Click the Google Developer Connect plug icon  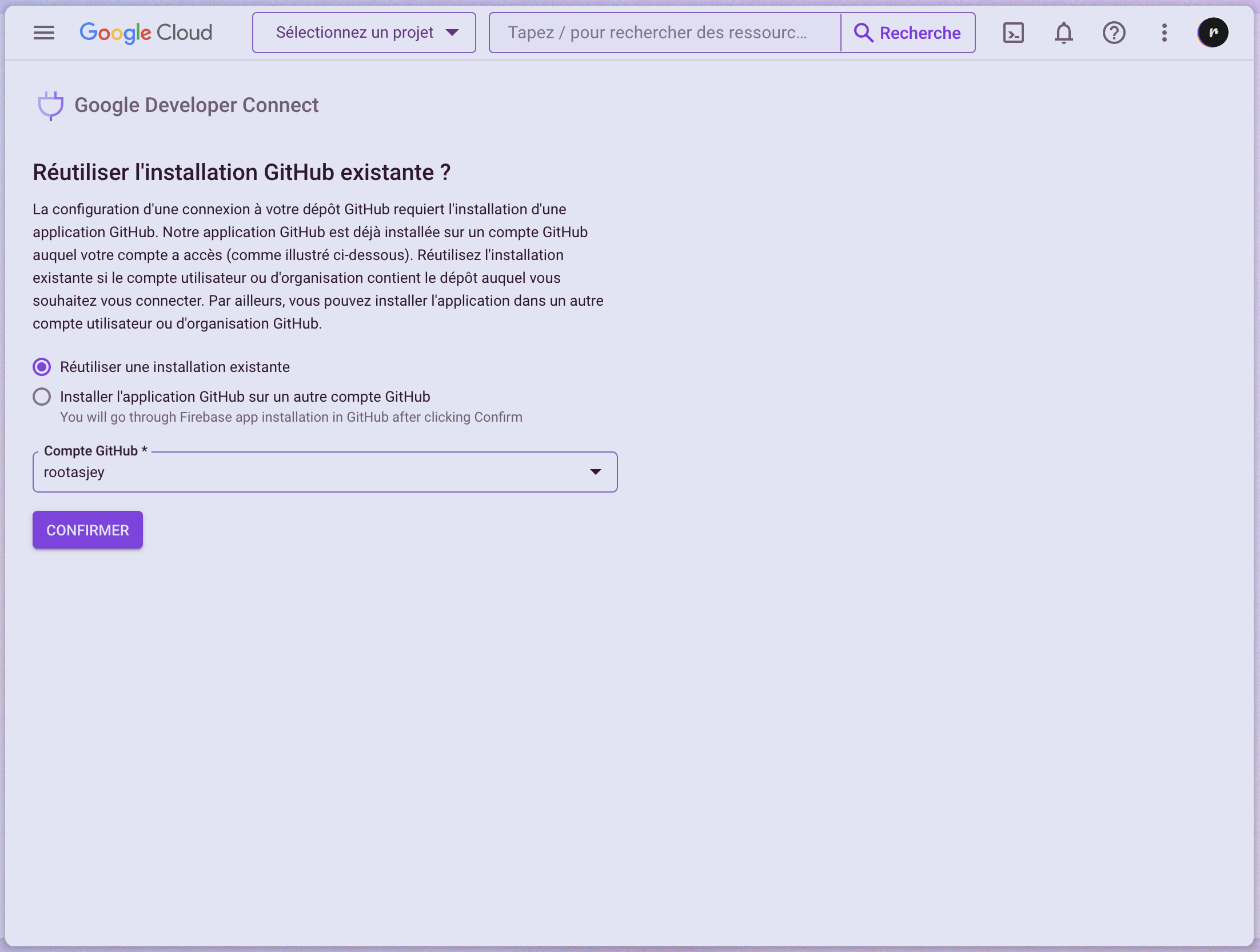tap(50, 105)
